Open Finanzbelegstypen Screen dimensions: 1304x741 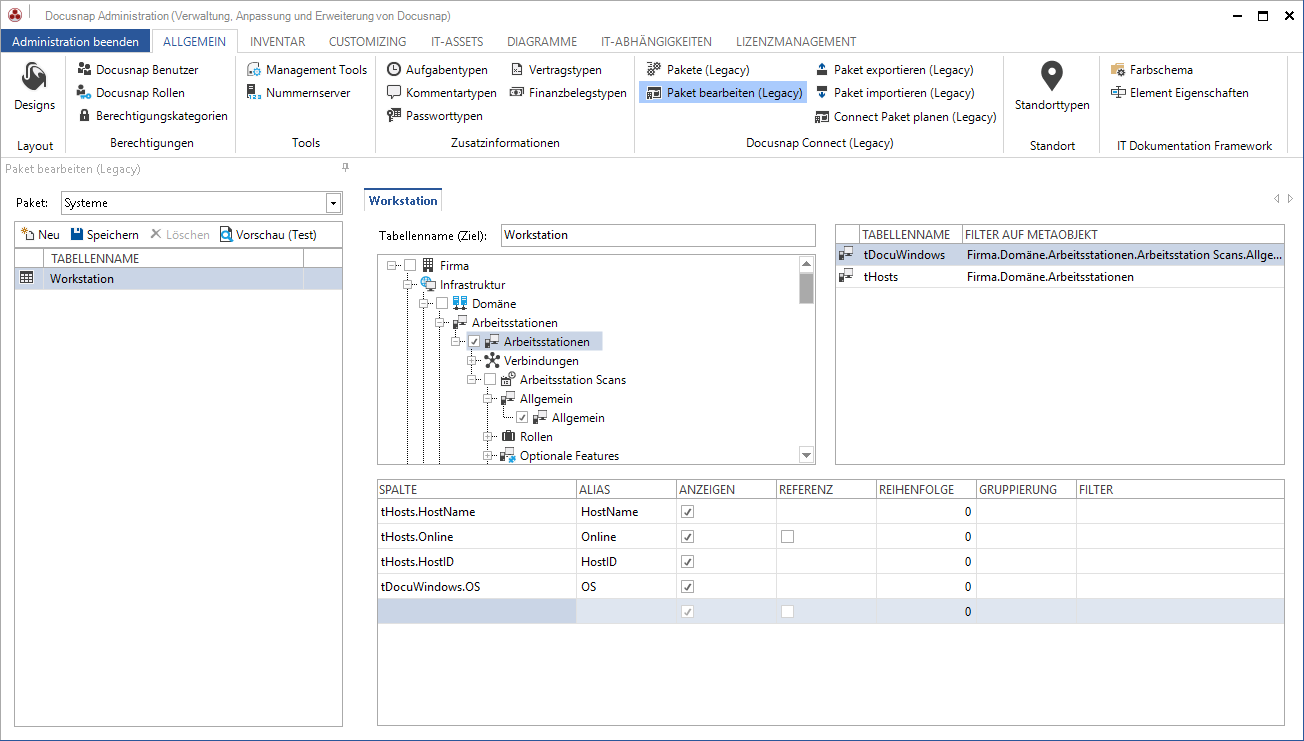point(568,93)
